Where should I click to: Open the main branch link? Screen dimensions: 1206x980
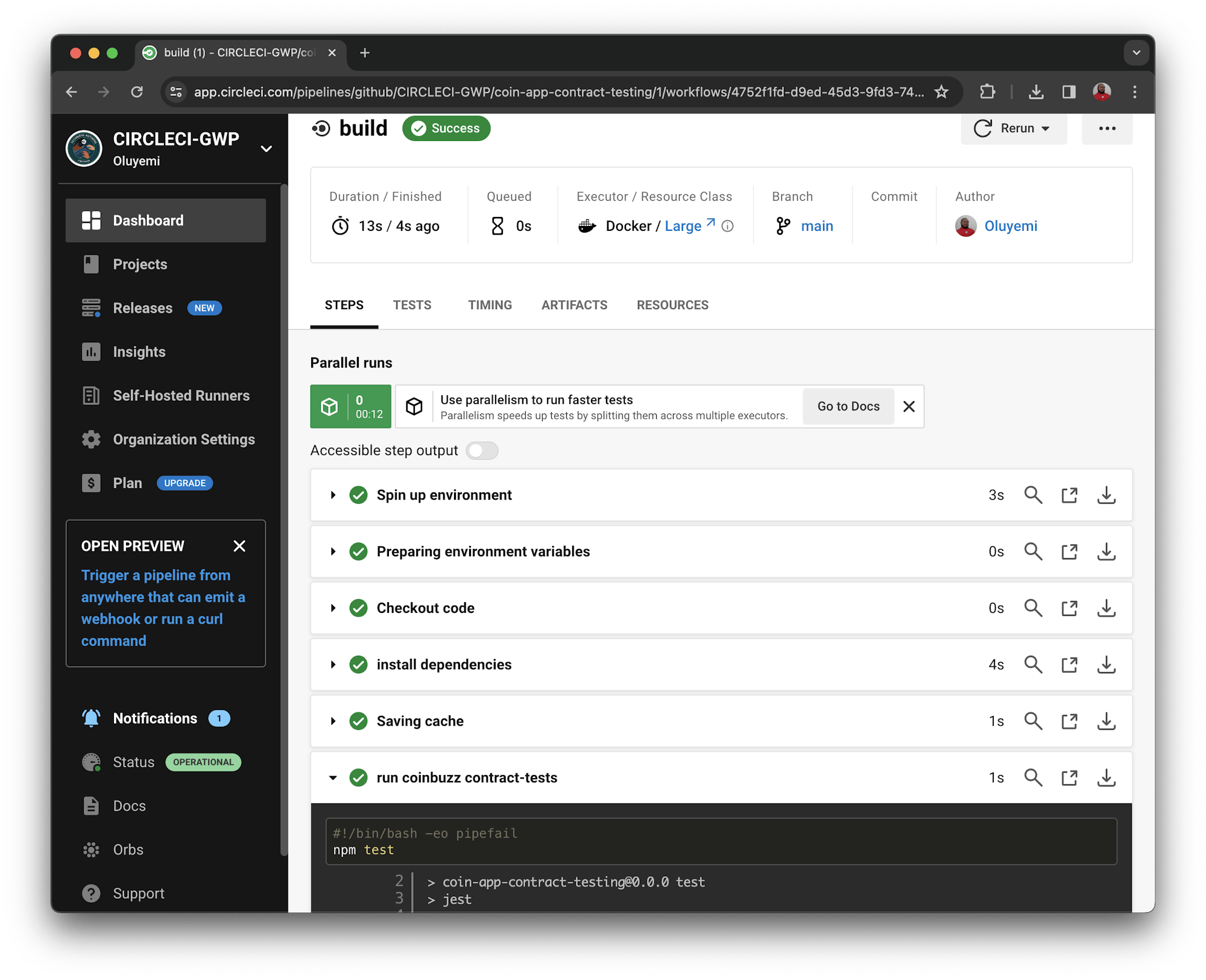(x=816, y=226)
